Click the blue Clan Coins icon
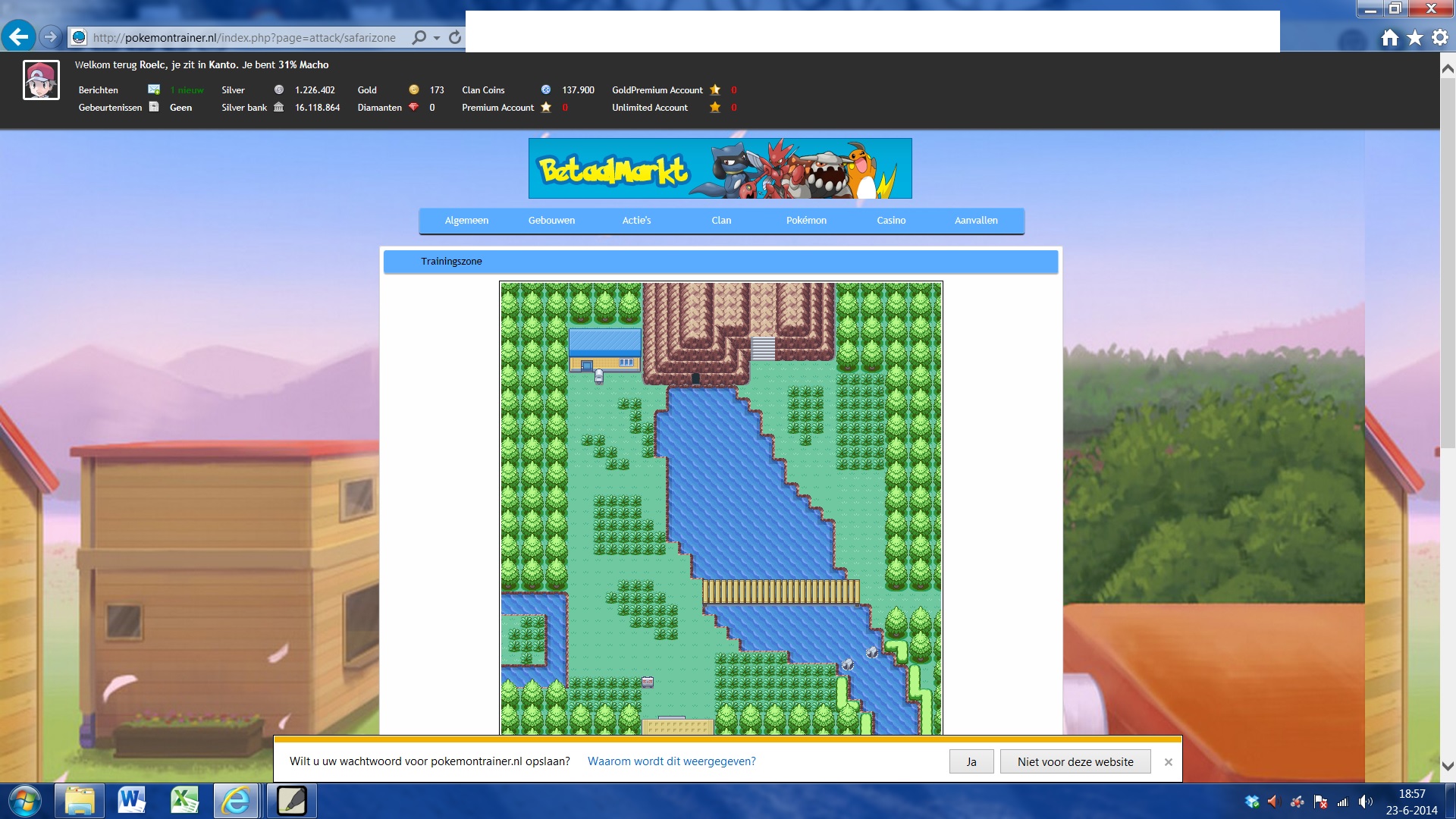The width and height of the screenshot is (1456, 819). point(546,89)
